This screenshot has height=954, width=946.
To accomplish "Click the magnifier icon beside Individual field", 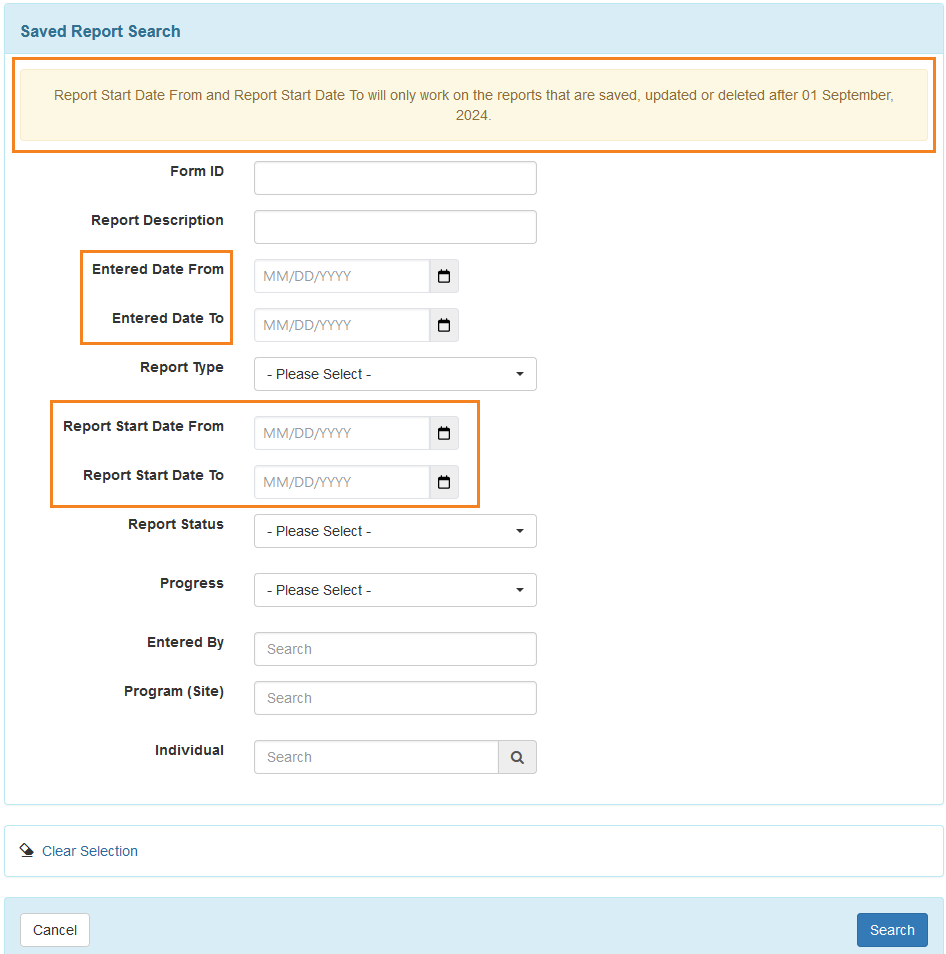I will pyautogui.click(x=517, y=757).
